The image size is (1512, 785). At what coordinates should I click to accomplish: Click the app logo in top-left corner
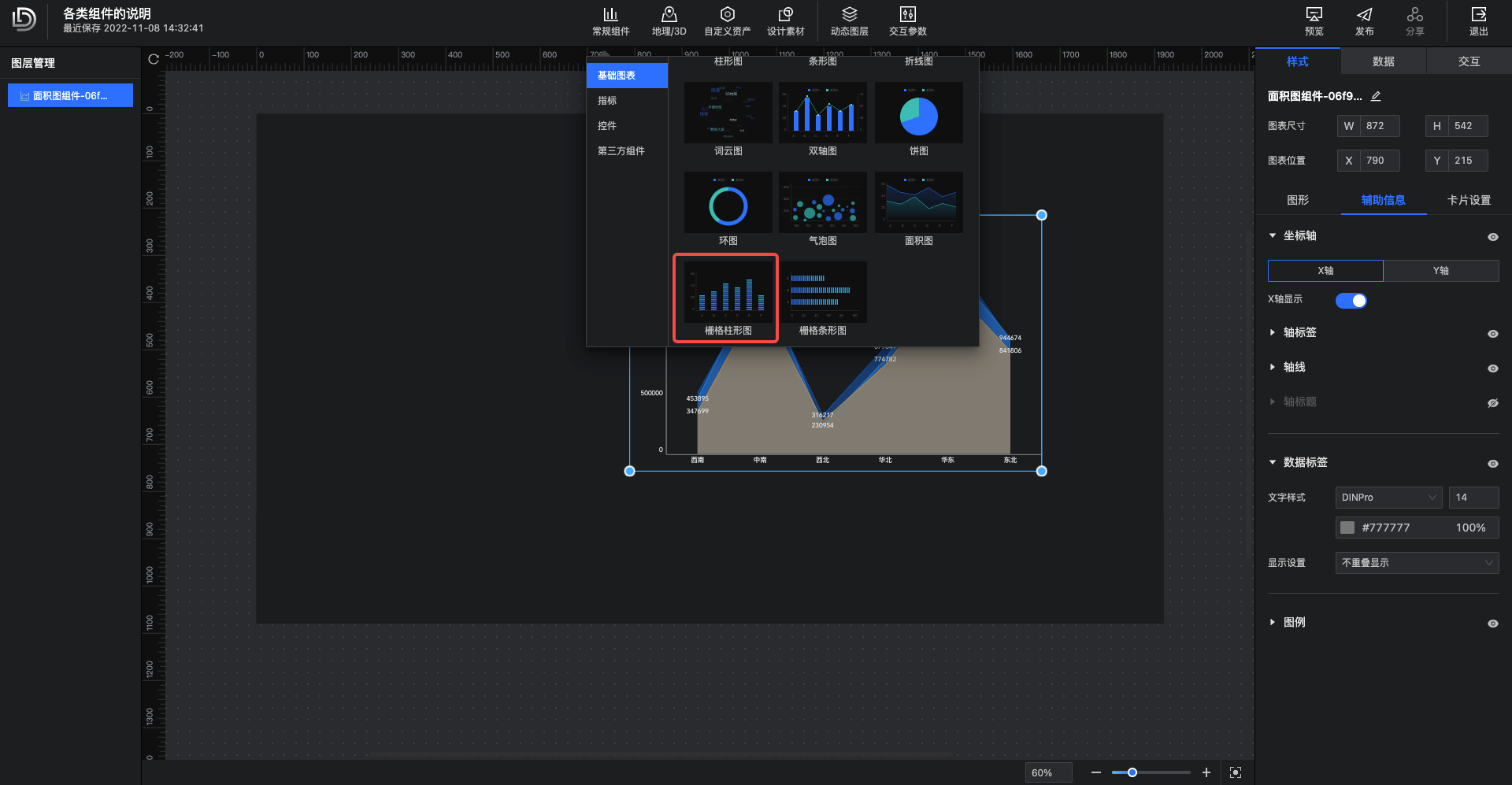coord(24,19)
